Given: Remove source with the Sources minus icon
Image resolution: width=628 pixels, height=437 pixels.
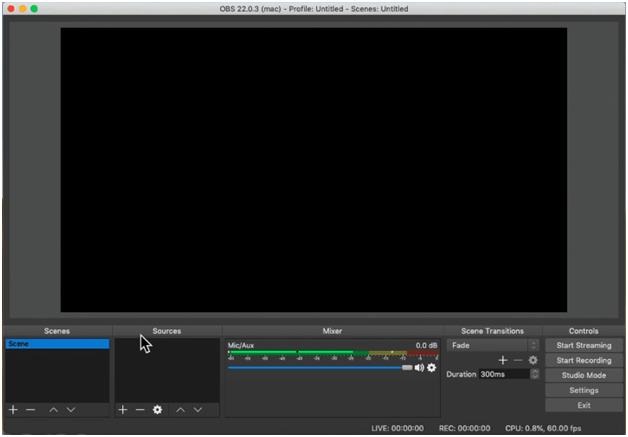Looking at the screenshot, I should pyautogui.click(x=140, y=410).
